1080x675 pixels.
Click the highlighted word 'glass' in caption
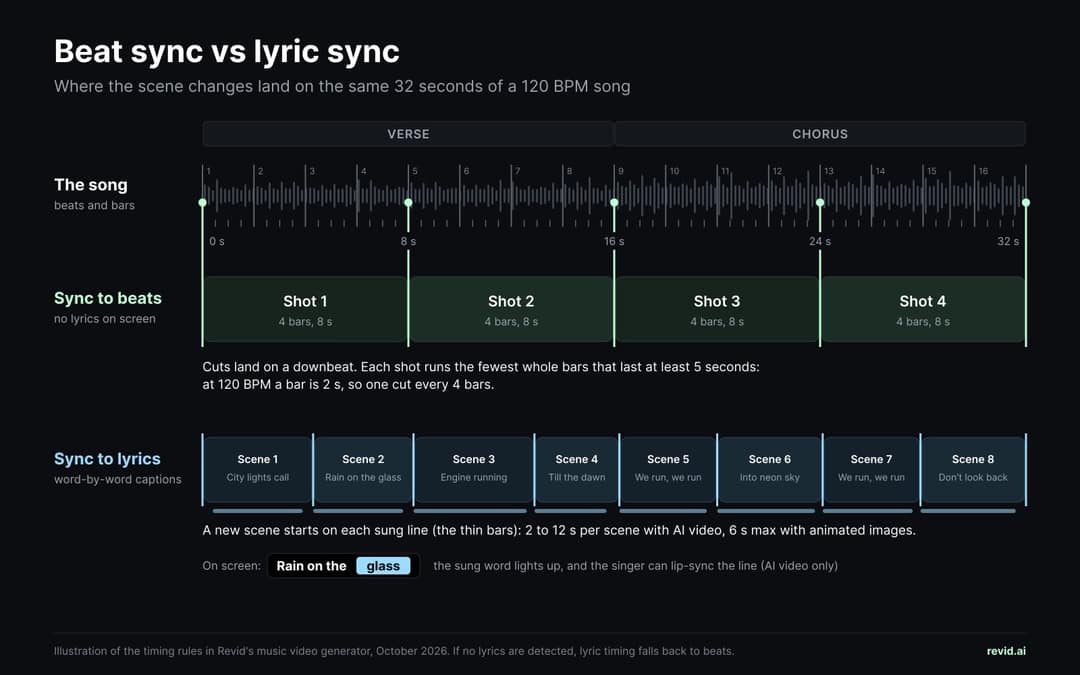383,566
